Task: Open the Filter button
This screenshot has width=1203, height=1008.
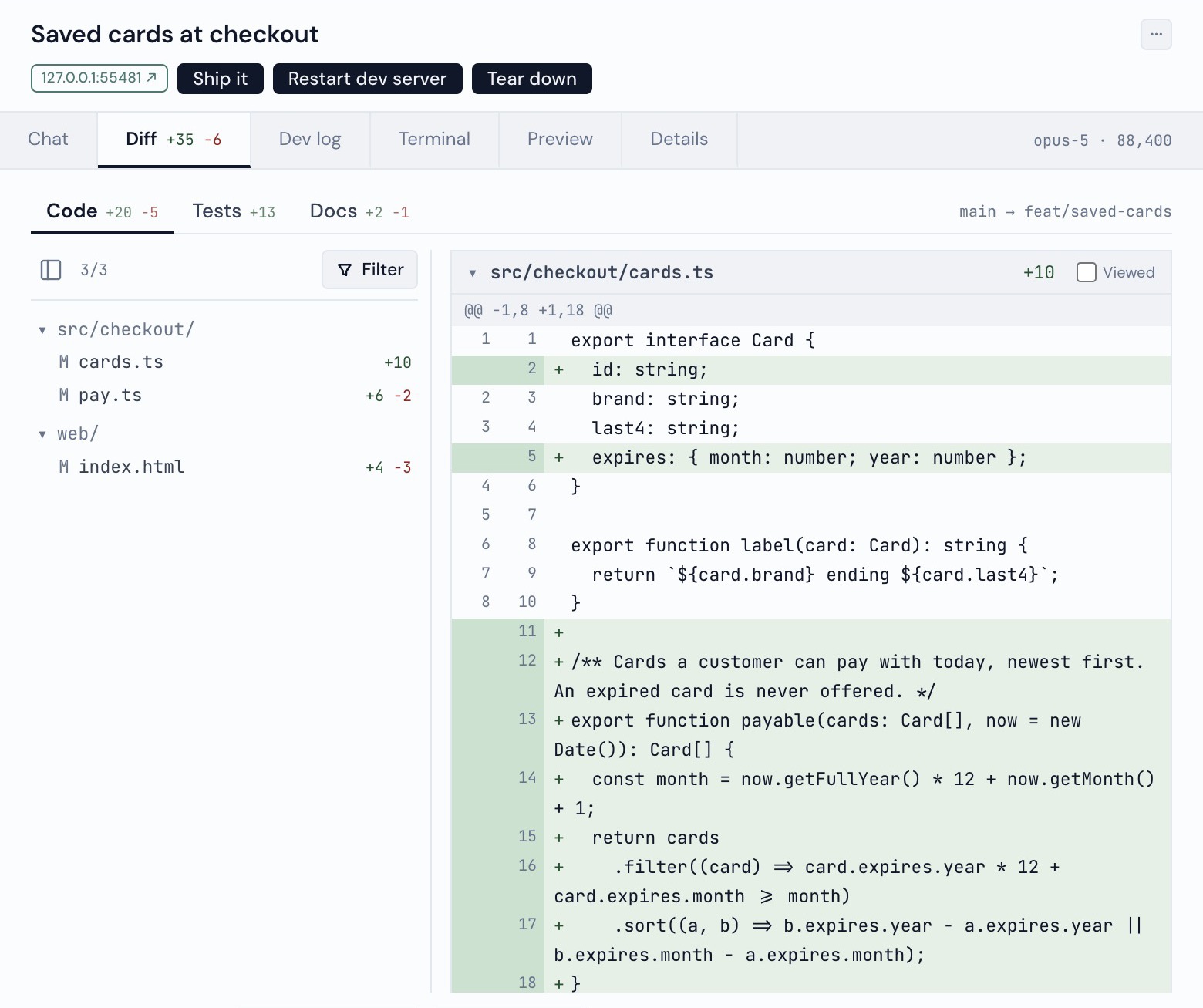Action: 370,269
